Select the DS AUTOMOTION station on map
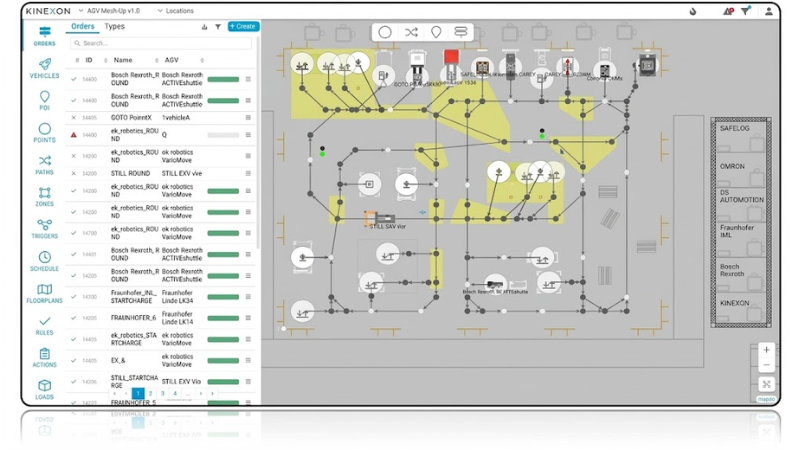This screenshot has width=800, height=450. (x=740, y=204)
